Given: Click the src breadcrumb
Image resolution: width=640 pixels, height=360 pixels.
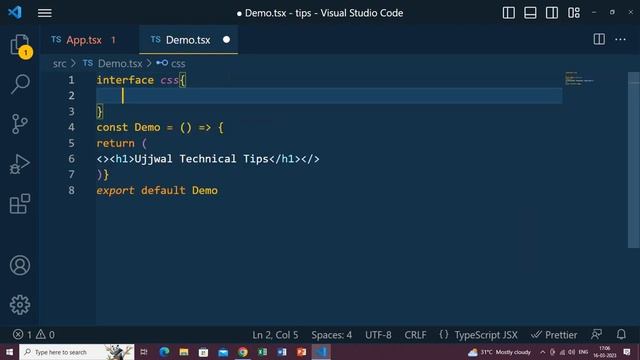Looking at the screenshot, I should 59,64.
